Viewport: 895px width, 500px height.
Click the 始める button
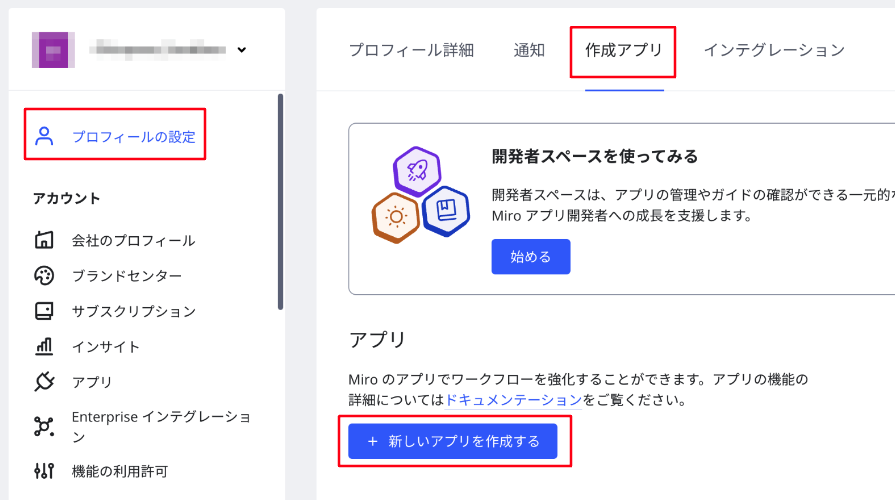tap(531, 256)
